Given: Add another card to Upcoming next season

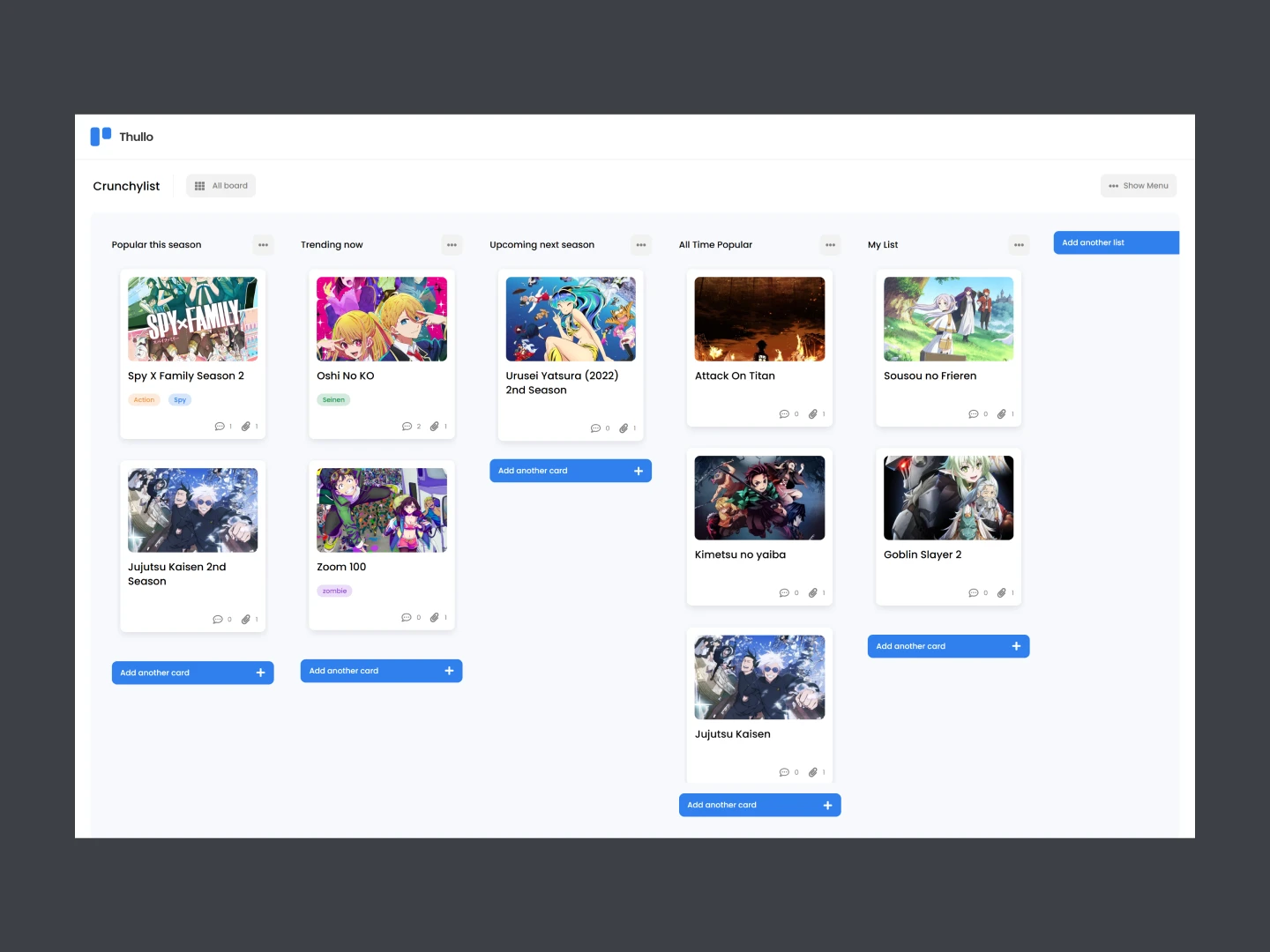Looking at the screenshot, I should (x=571, y=471).
